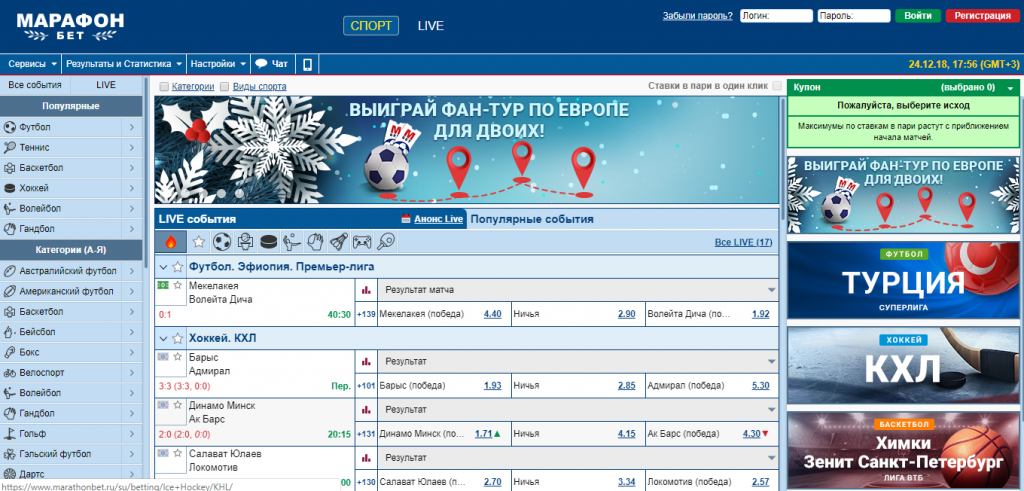Open the Турция Суперлига banner
Image resolution: width=1024 pixels, height=491 pixels.
click(903, 280)
